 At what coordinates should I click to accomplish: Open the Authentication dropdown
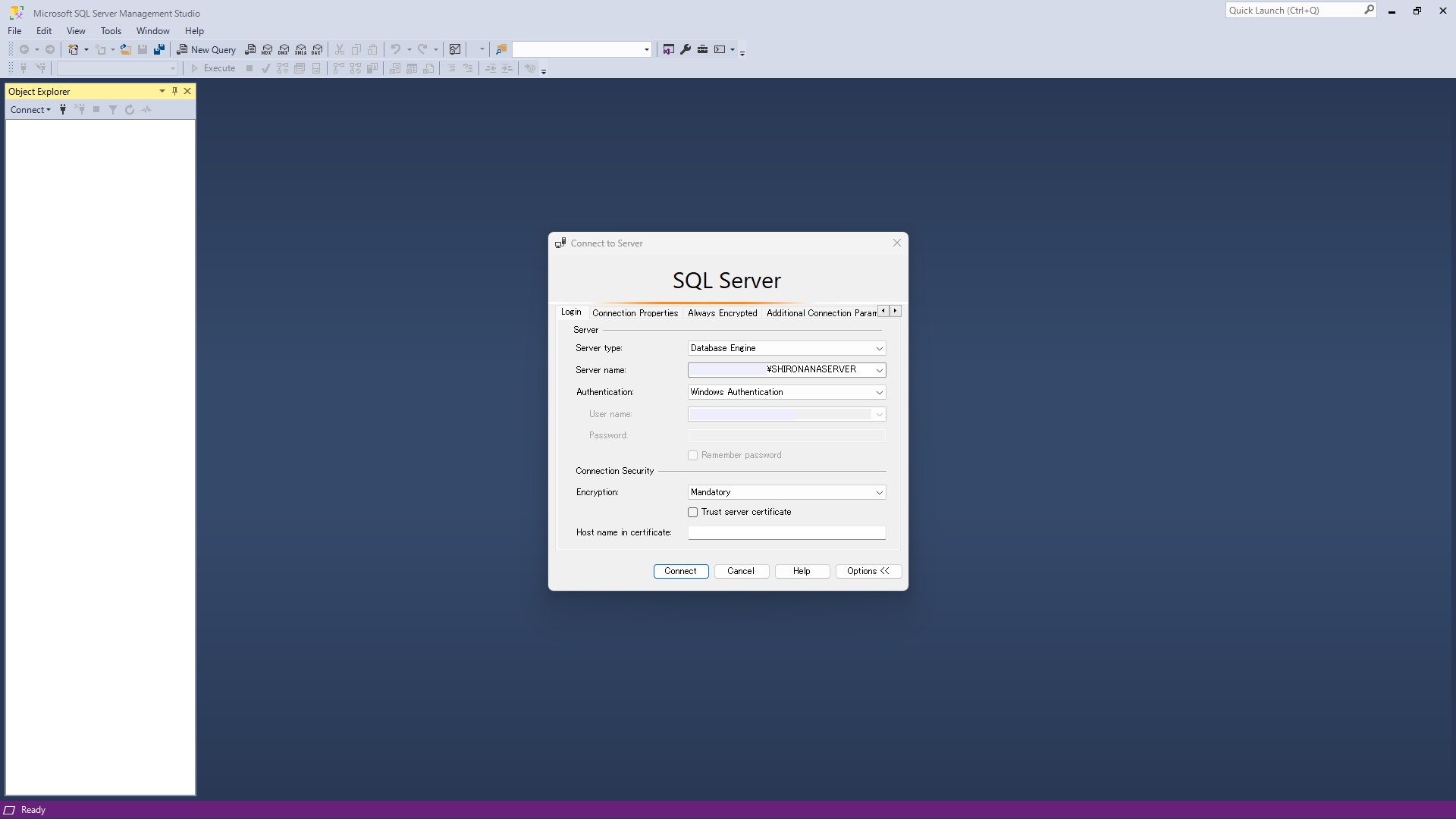[x=878, y=392]
